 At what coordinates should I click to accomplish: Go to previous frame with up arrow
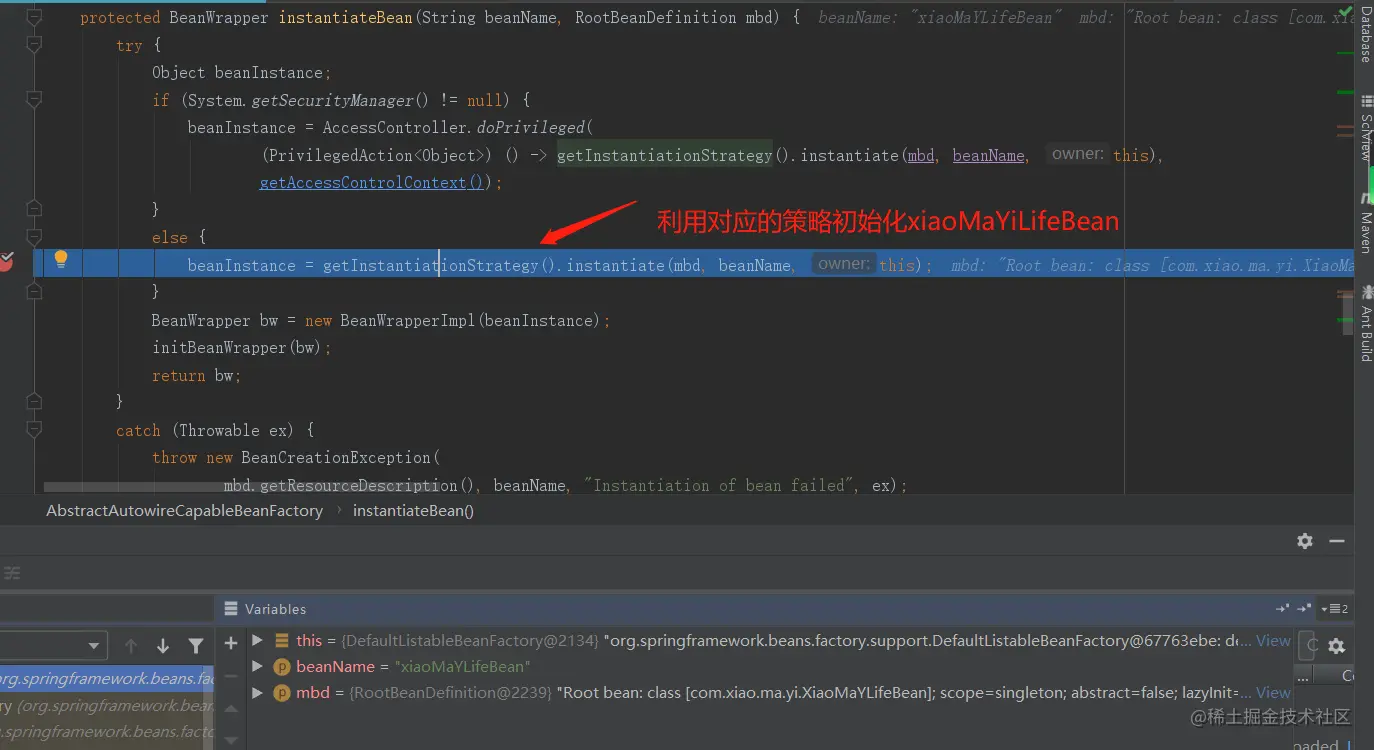[x=131, y=646]
